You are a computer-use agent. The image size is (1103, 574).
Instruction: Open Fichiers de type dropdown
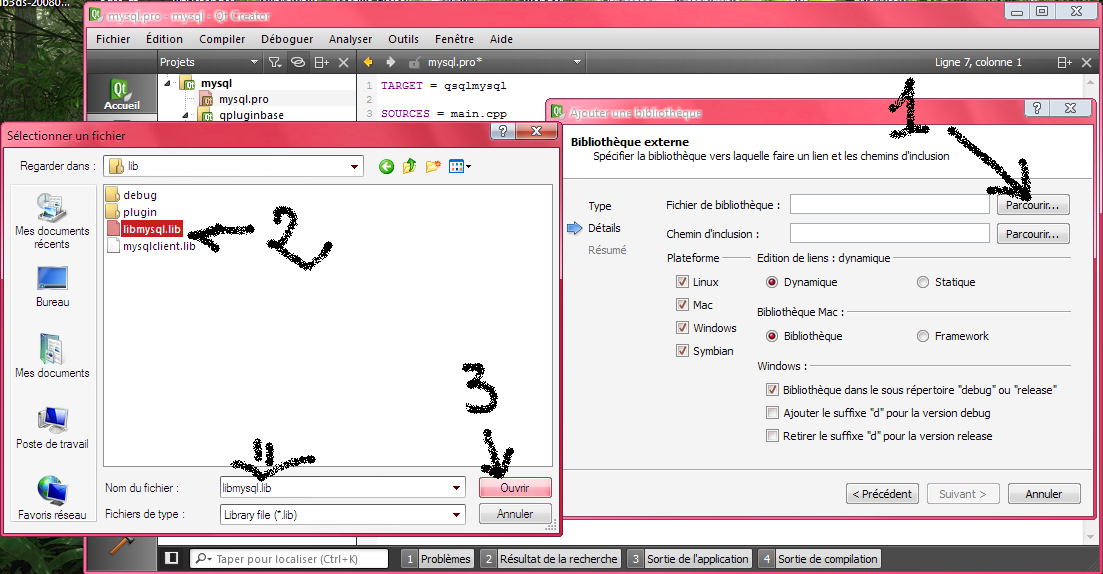tap(457, 515)
